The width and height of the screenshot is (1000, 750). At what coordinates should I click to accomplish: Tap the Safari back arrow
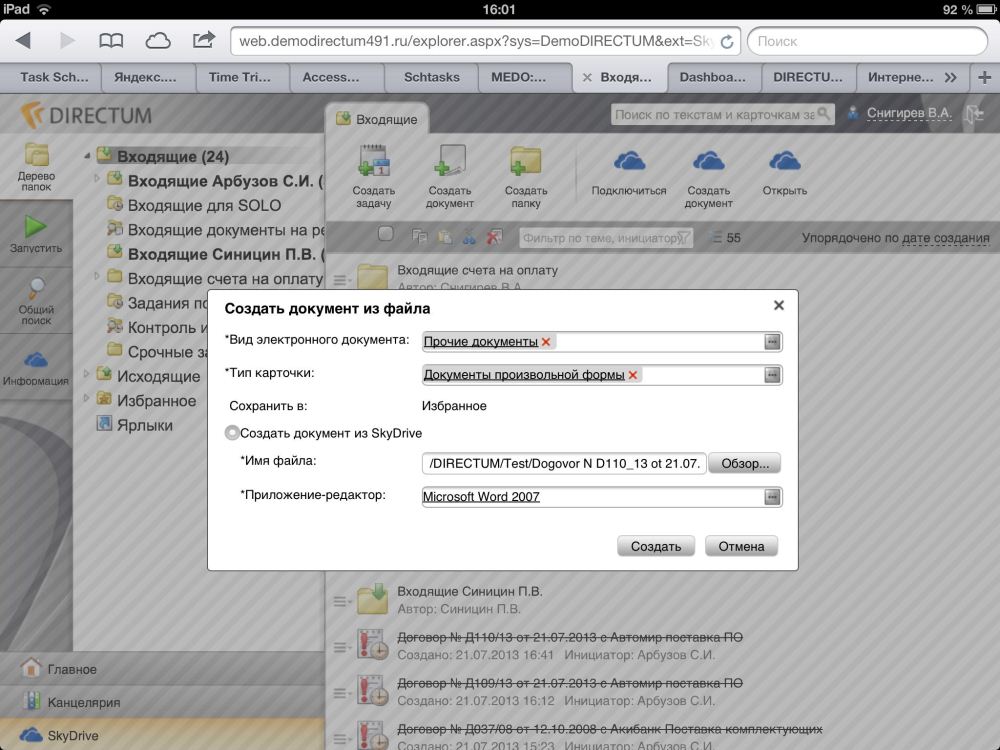pyautogui.click(x=24, y=41)
